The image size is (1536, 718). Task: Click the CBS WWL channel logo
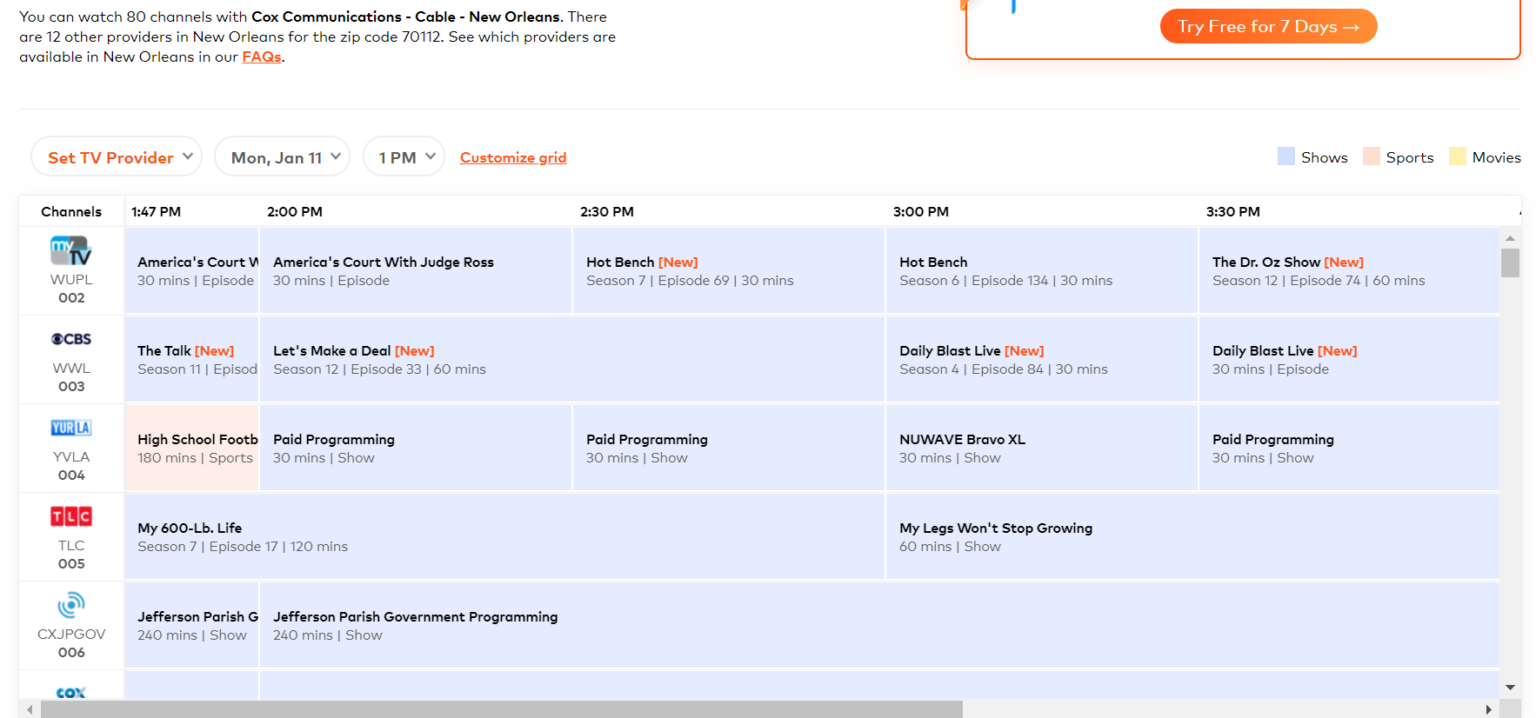point(71,339)
